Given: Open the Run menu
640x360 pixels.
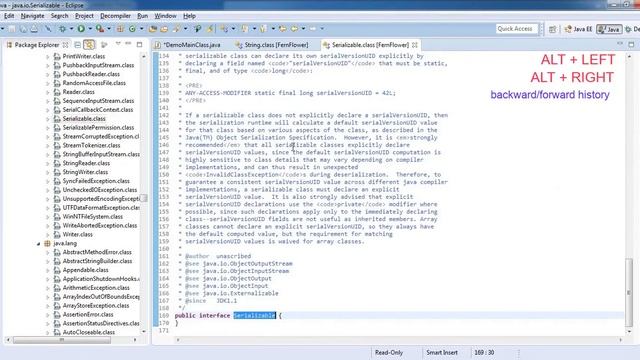Looking at the screenshot, I should 142,16.
